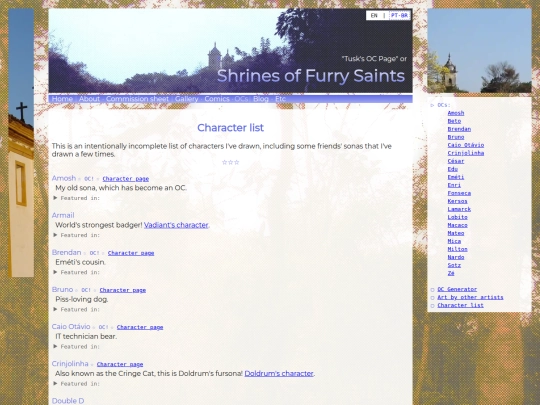The image size is (540, 405).
Task: Open Eméti in the sidebar list
Action: (x=456, y=177)
